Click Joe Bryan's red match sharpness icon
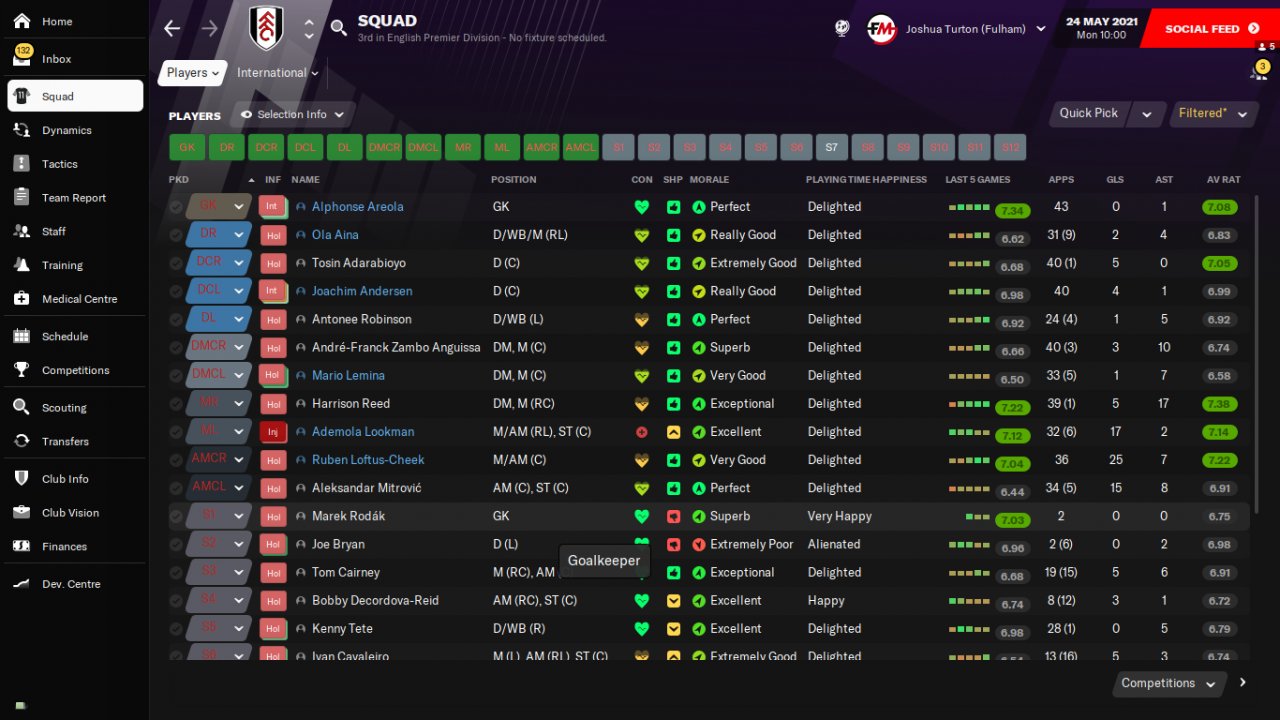The height and width of the screenshot is (720, 1280). 673,545
